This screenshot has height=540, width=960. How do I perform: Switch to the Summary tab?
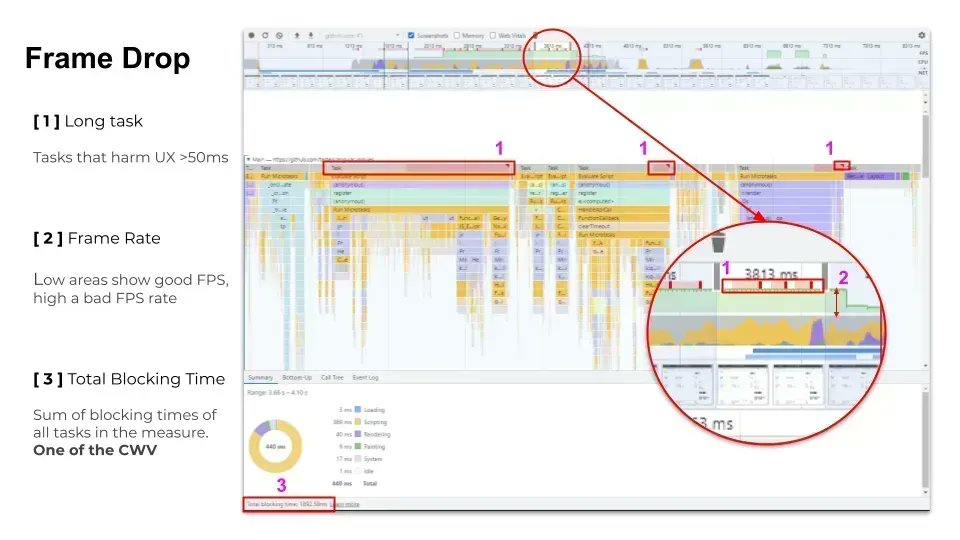point(260,378)
